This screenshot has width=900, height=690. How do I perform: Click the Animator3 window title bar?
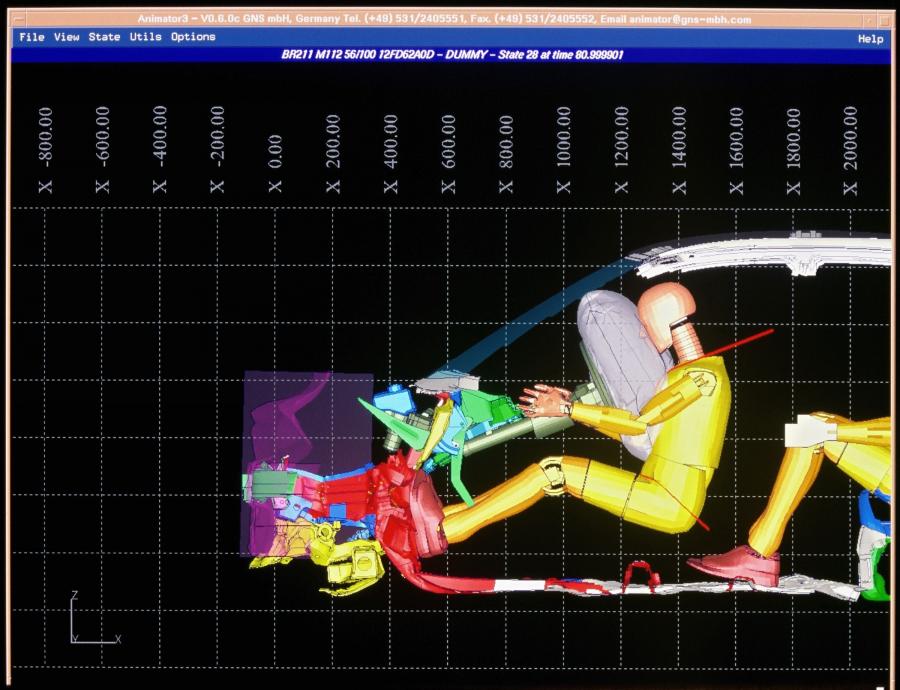pos(444,20)
